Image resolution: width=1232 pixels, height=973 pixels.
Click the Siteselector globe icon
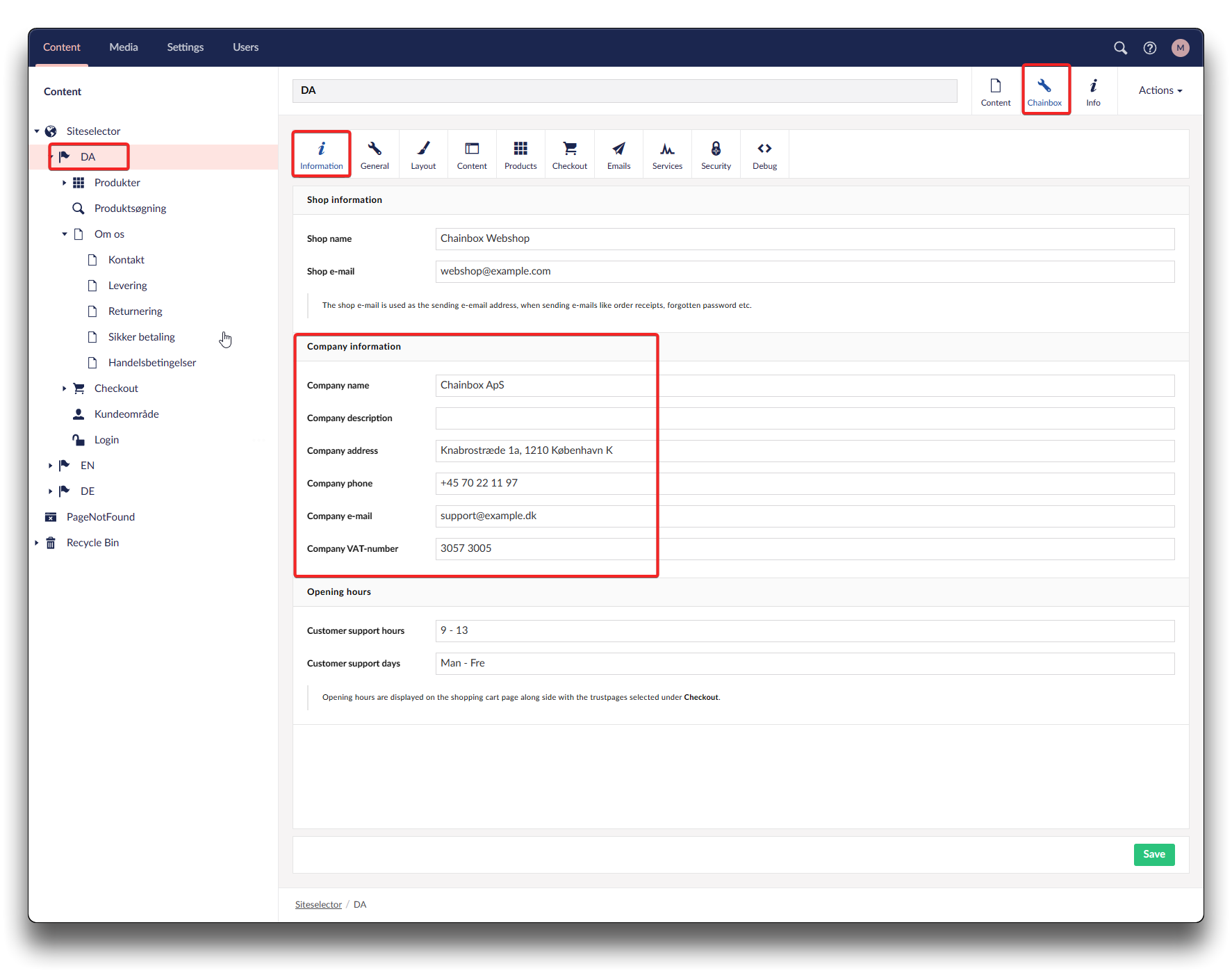[51, 131]
